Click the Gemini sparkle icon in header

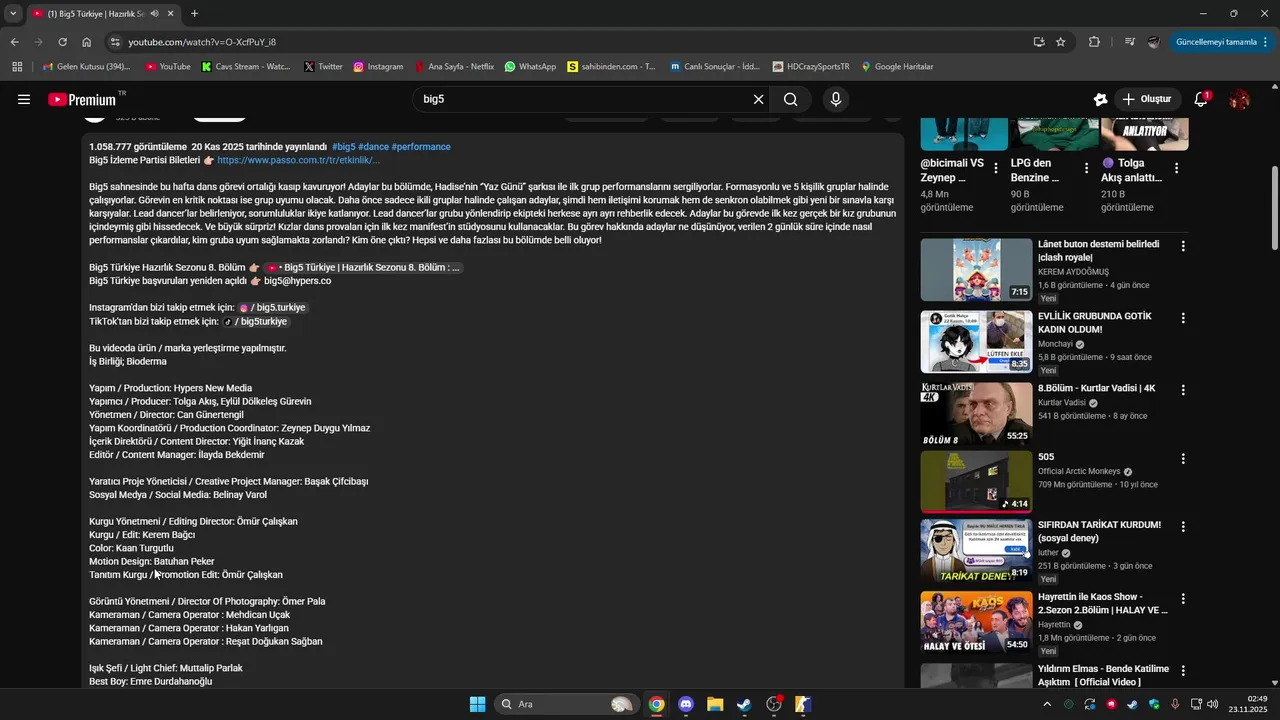1100,99
